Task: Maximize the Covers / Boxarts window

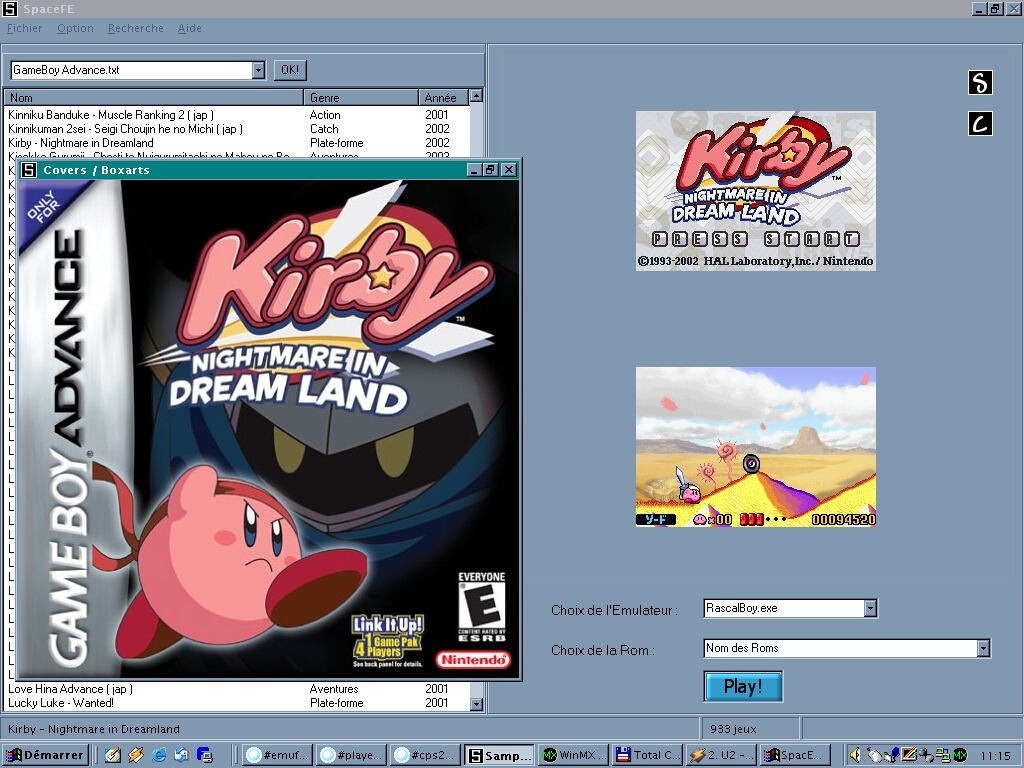Action: tap(490, 170)
